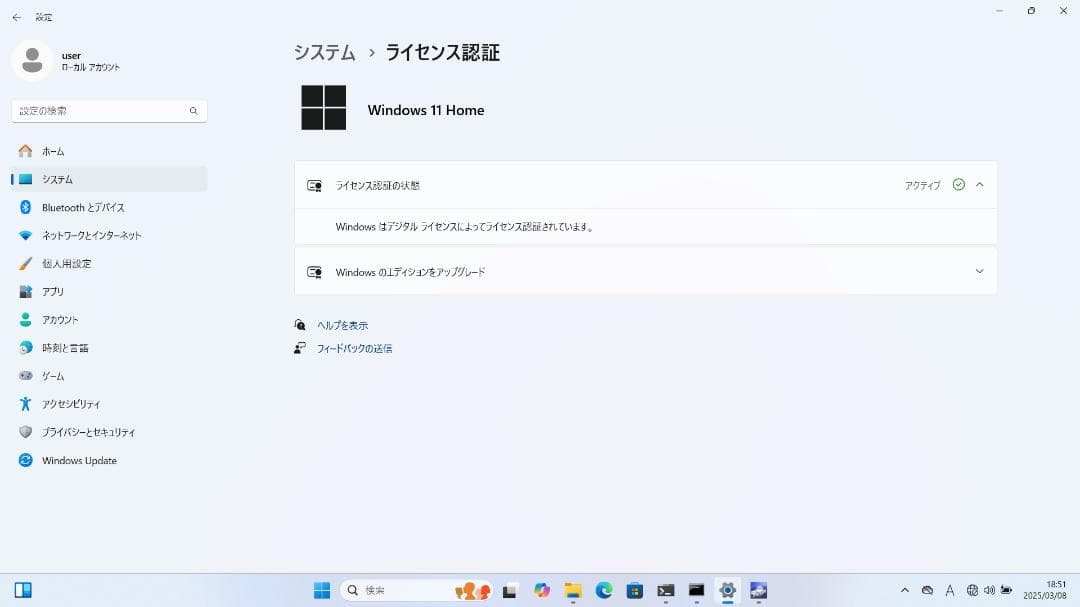The width and height of the screenshot is (1080, 607).
Task: Navigate back via the システム breadcrumb
Action: coord(323,52)
